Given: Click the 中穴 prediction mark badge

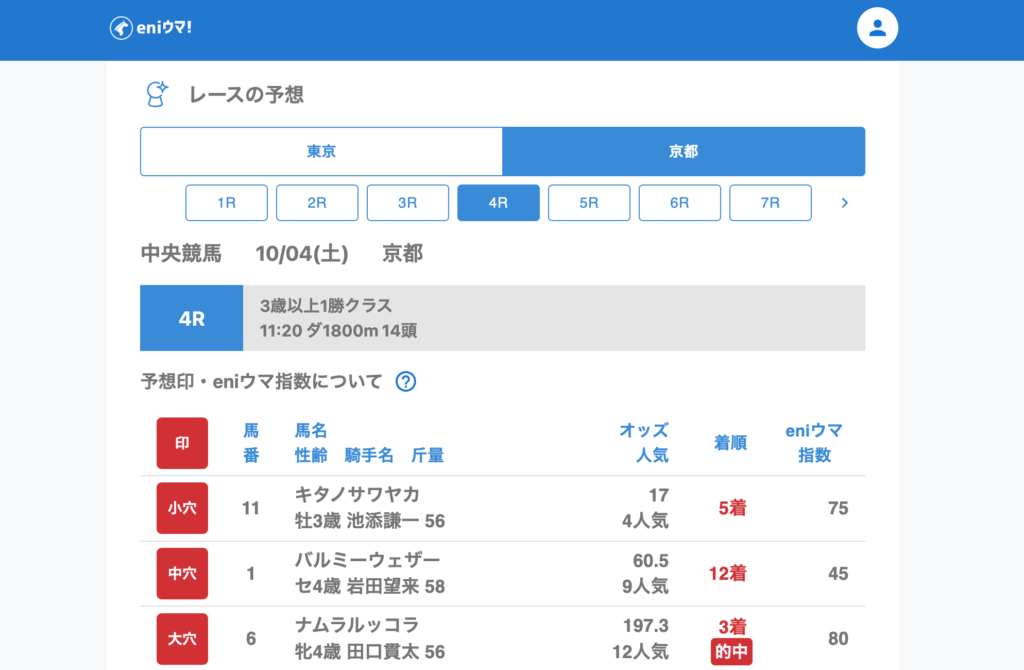Looking at the screenshot, I should coord(182,574).
